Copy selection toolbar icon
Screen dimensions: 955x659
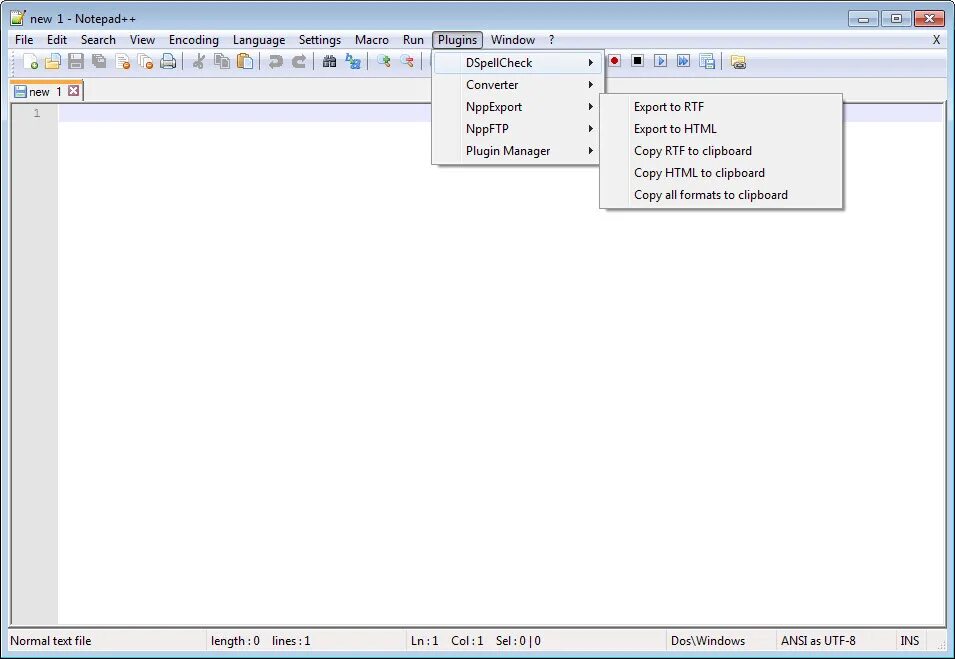pyautogui.click(x=222, y=62)
